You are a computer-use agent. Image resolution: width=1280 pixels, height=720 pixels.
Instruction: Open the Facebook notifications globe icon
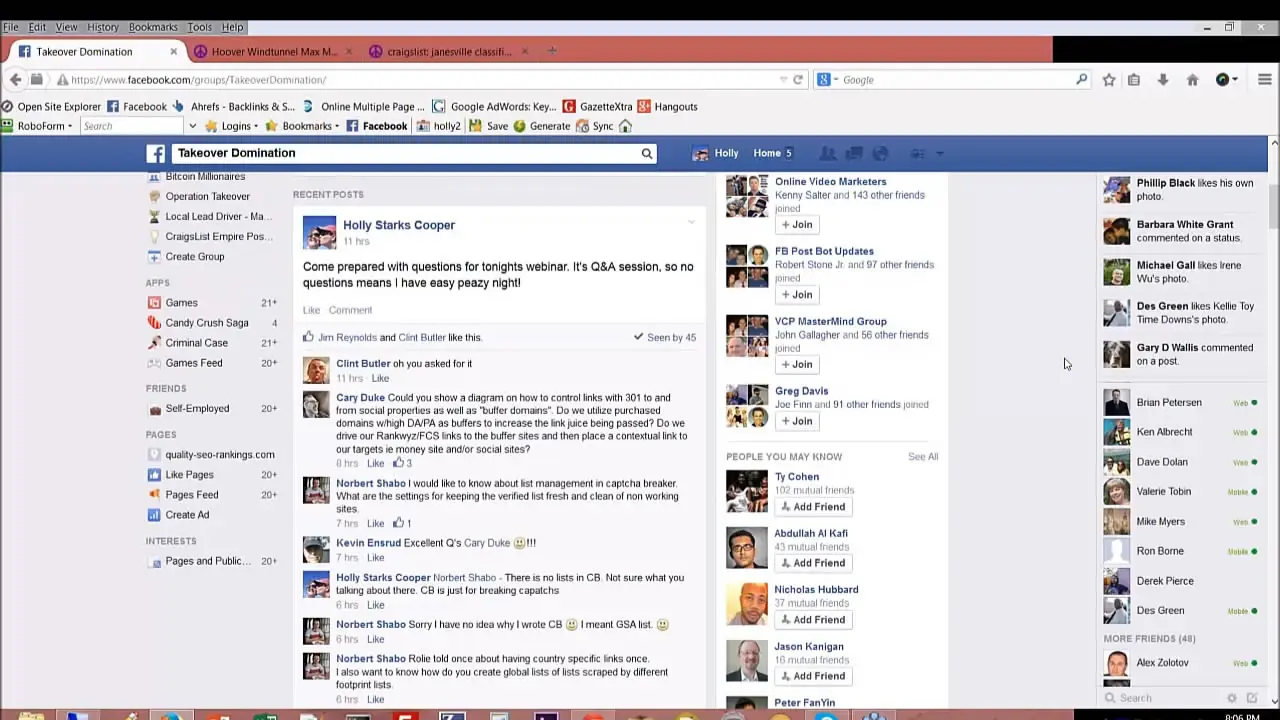[880, 153]
